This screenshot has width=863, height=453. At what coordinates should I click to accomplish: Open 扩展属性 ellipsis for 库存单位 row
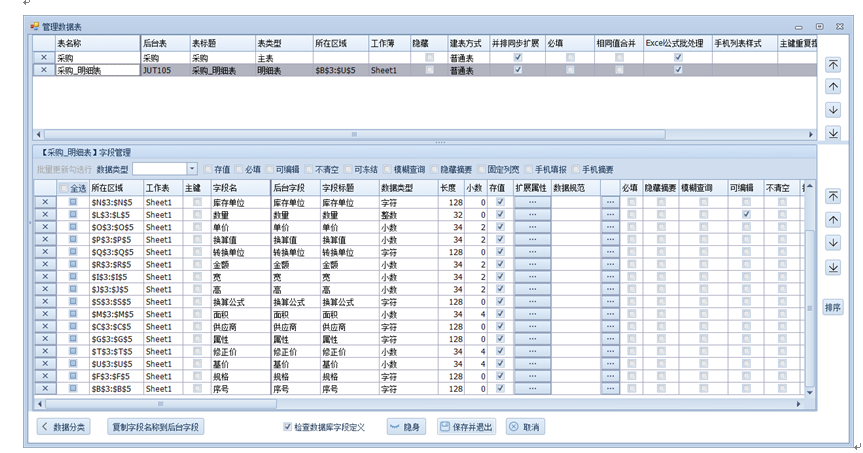531,202
